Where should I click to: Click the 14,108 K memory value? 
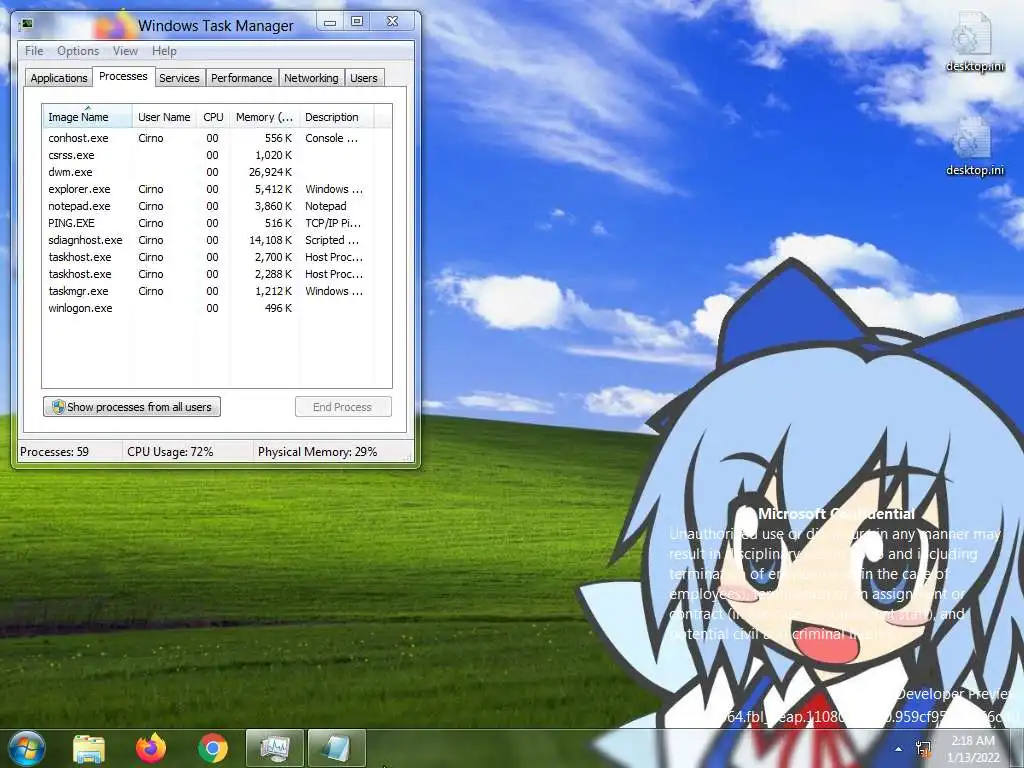click(270, 240)
